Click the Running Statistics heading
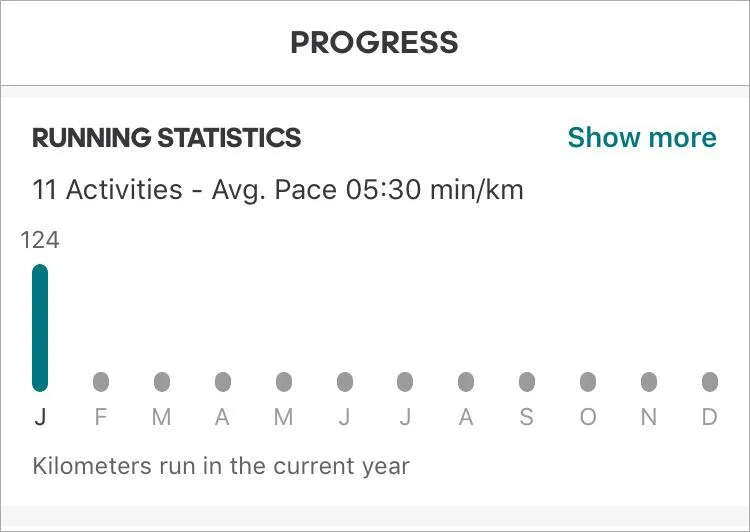Viewport: 750px width, 532px height. (167, 138)
